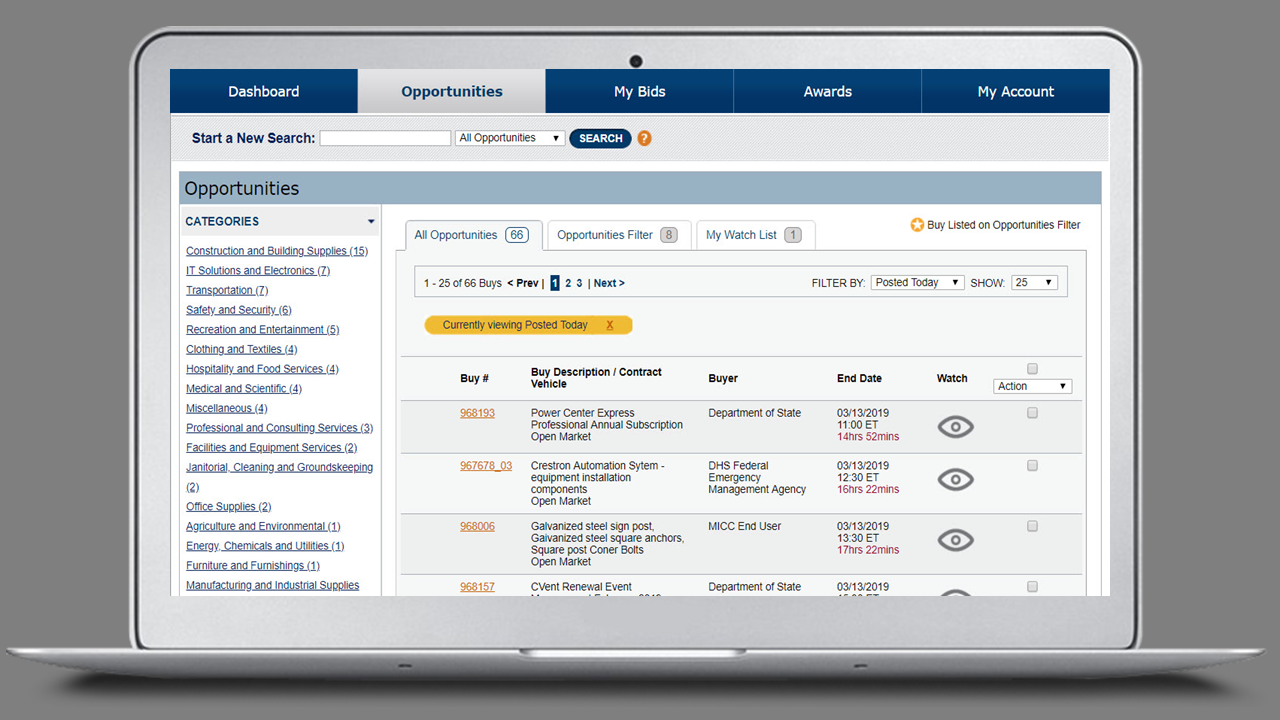Open the Filter By Posted Today dropdown

point(917,283)
